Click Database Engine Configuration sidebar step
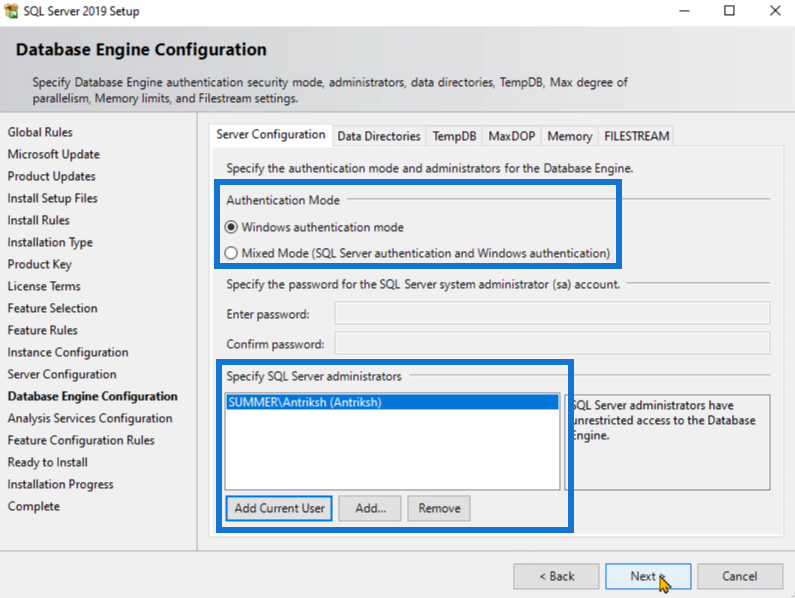 pyautogui.click(x=92, y=396)
